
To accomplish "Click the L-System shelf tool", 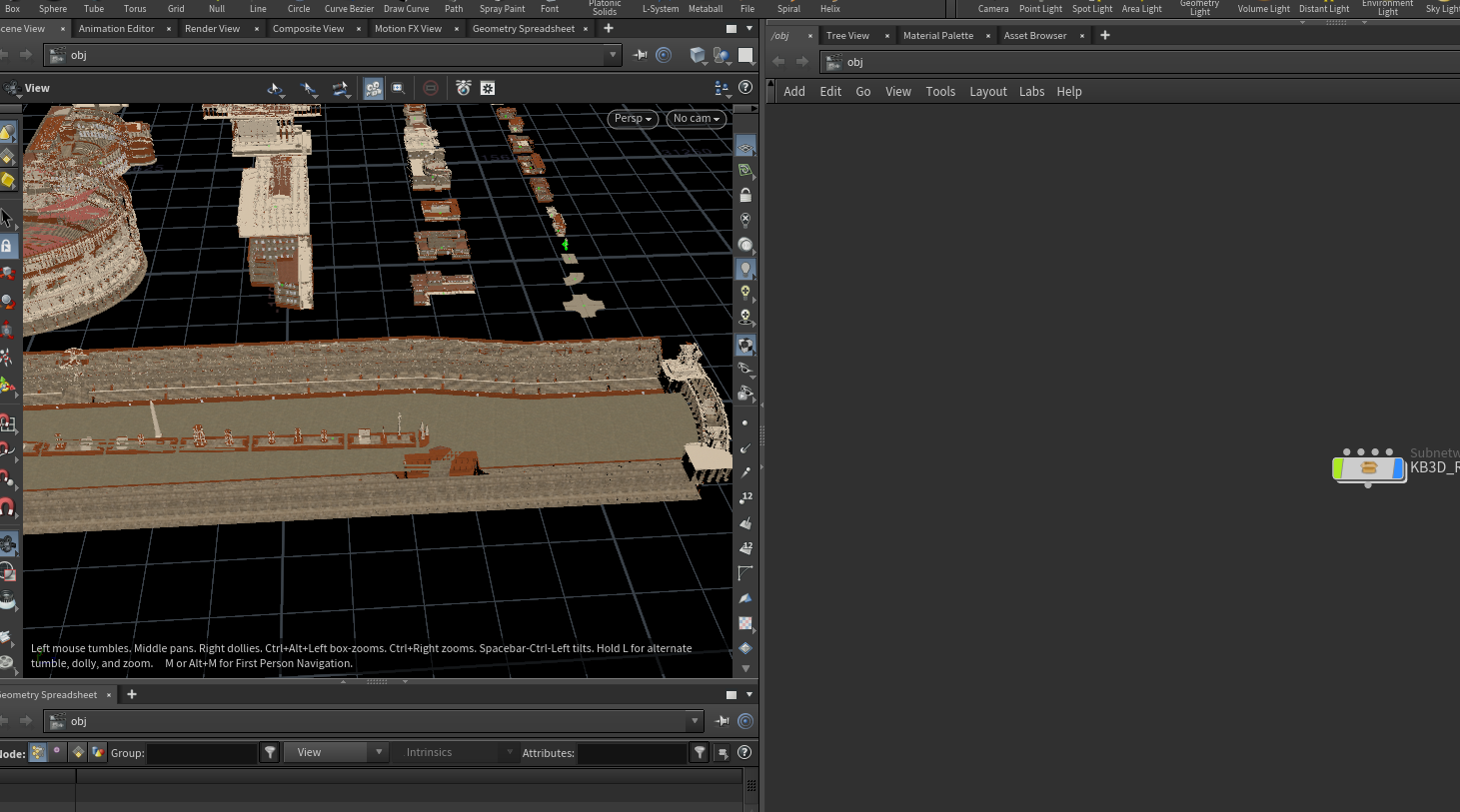I will [x=661, y=8].
